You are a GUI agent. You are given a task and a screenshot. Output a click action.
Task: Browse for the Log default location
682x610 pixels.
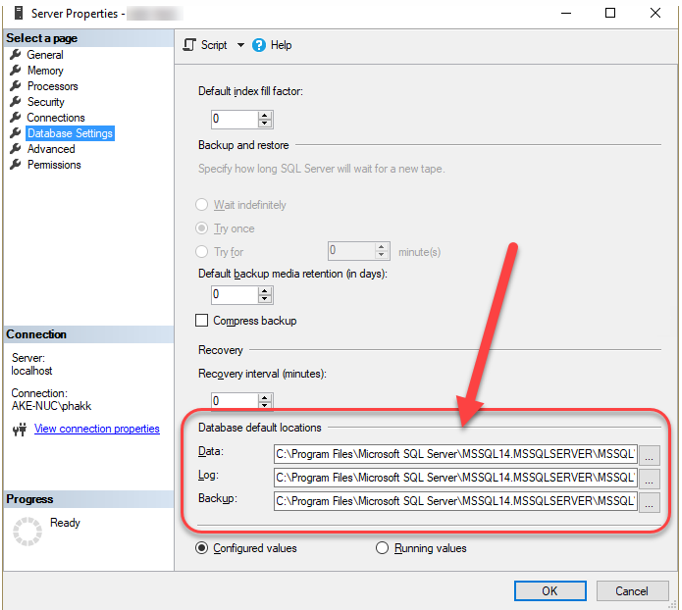coord(650,478)
